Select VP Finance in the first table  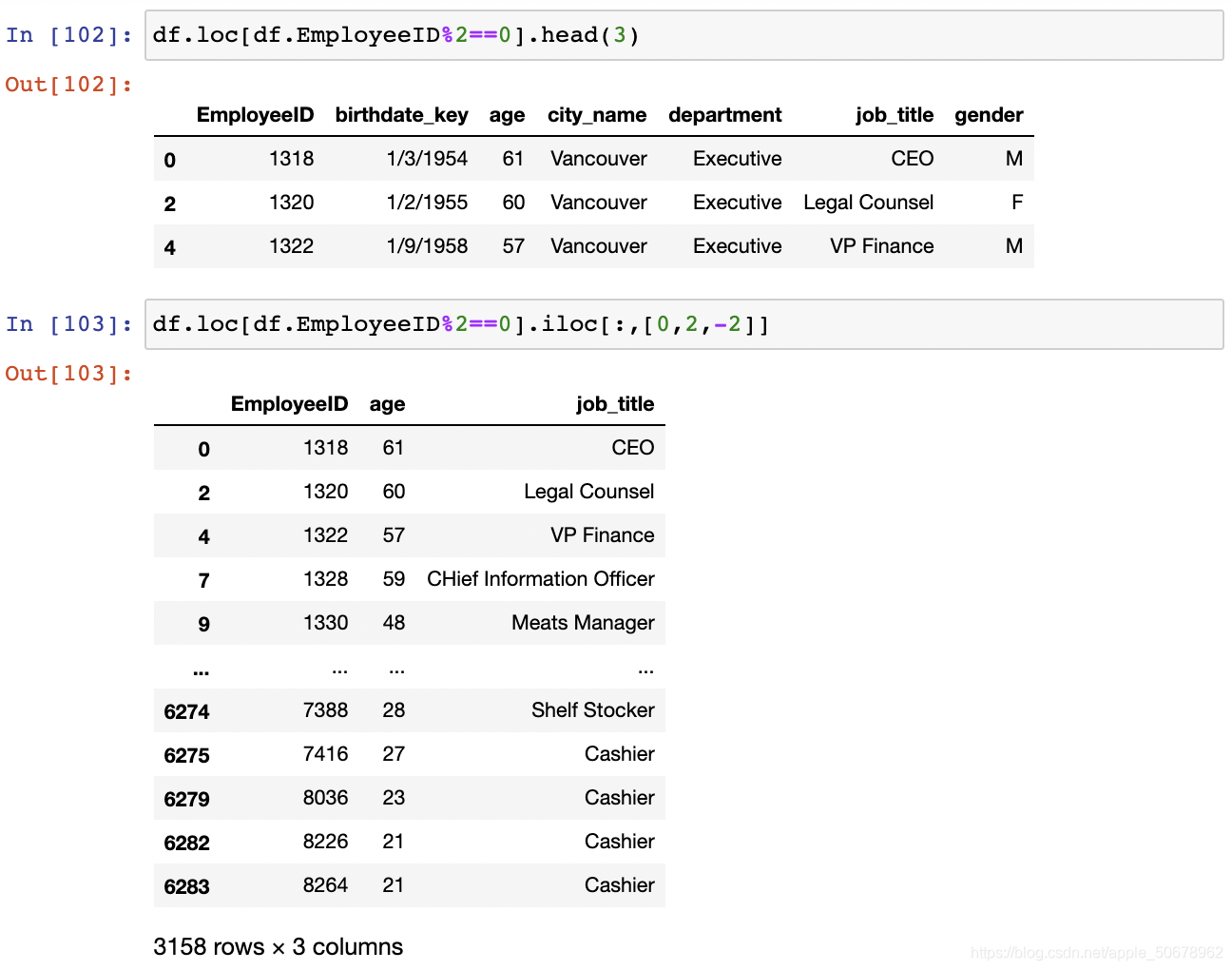[882, 246]
